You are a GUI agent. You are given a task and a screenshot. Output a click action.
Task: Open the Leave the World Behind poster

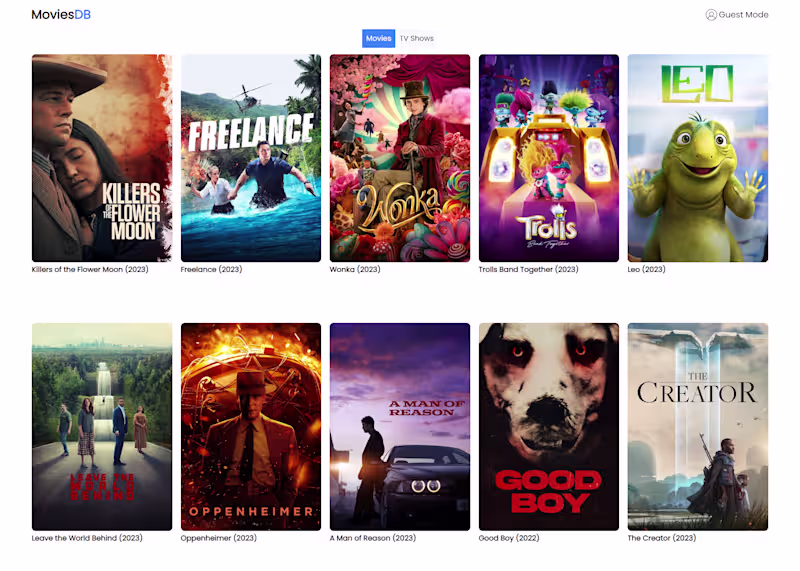click(x=102, y=427)
